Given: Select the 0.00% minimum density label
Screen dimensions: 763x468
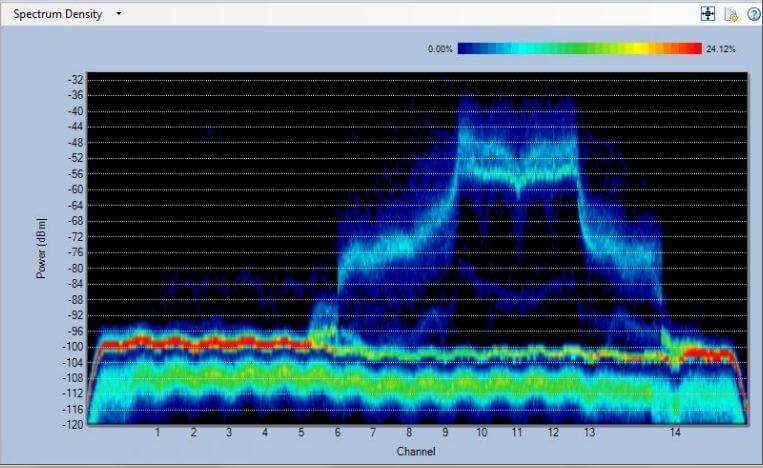Looking at the screenshot, I should pos(440,48).
